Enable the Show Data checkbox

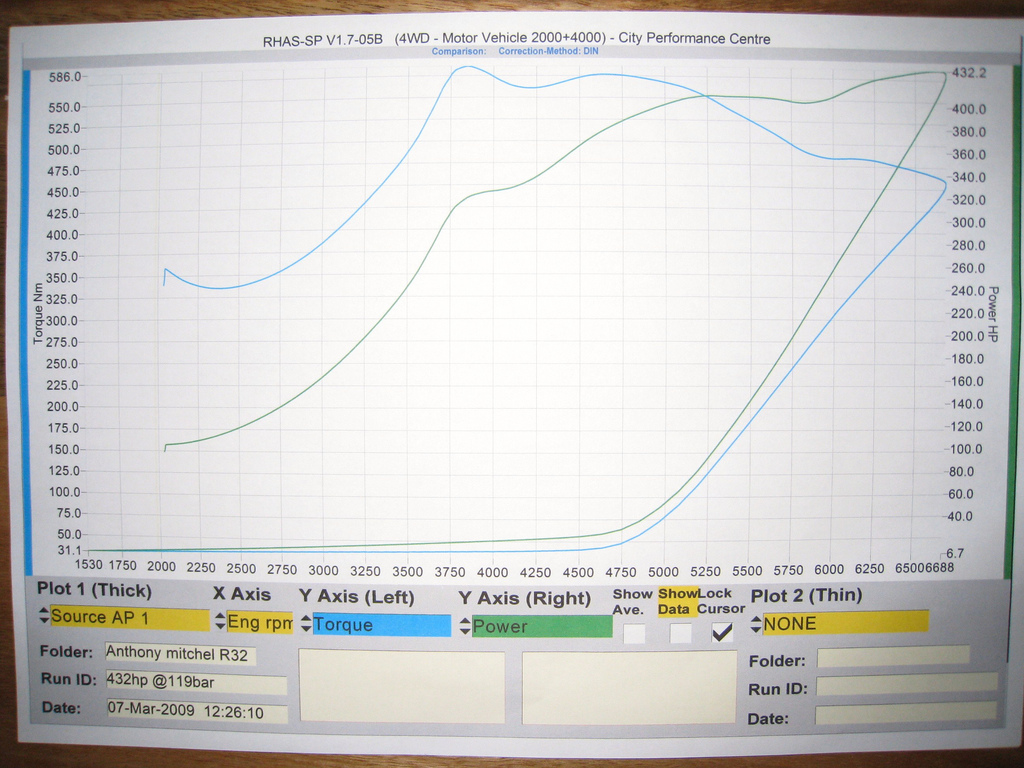(x=681, y=633)
